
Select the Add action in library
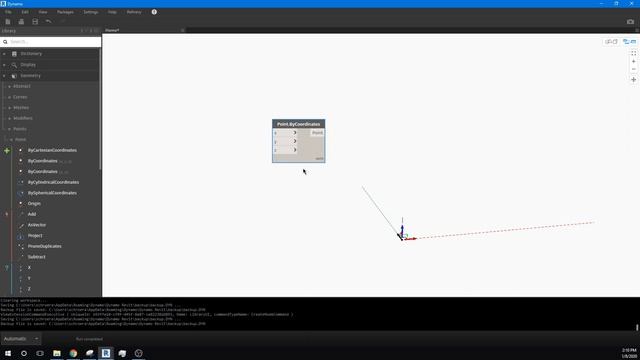32,214
